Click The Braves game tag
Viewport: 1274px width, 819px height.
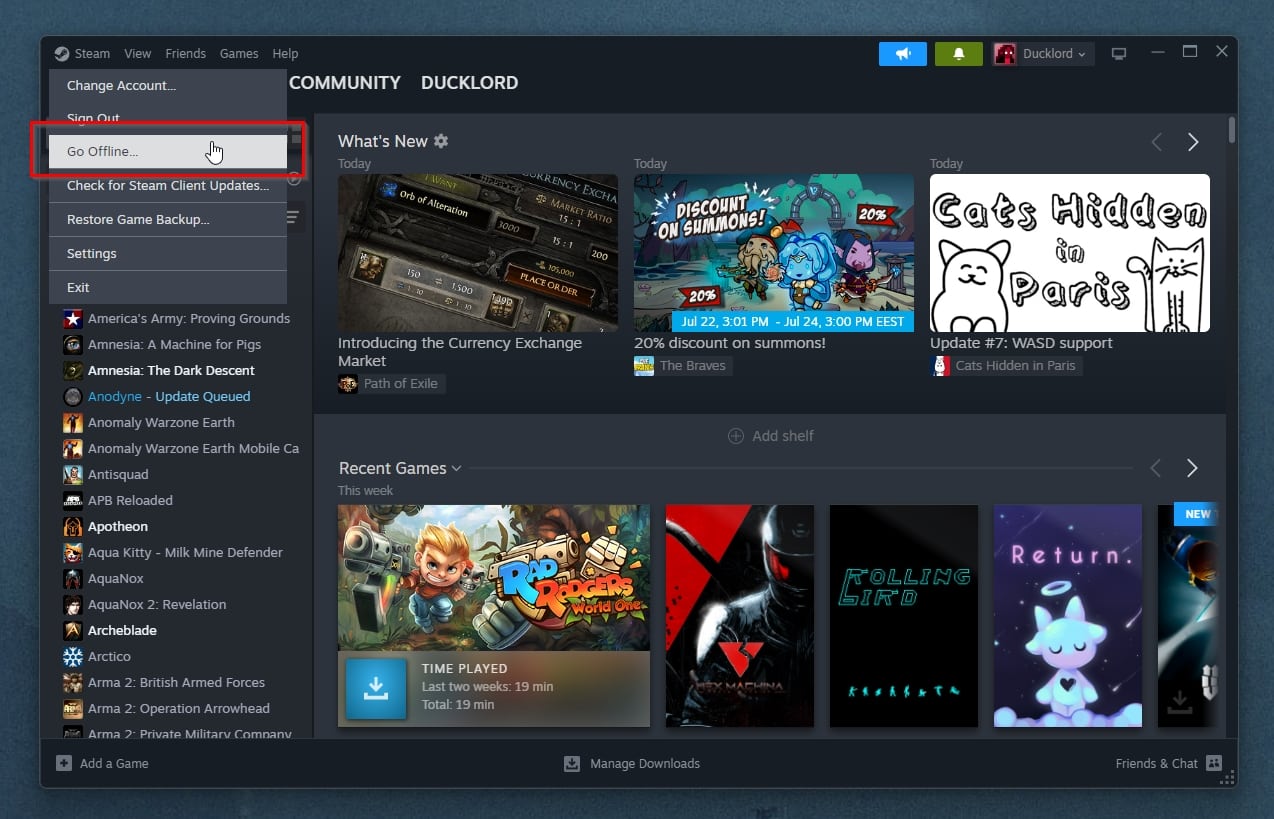682,365
